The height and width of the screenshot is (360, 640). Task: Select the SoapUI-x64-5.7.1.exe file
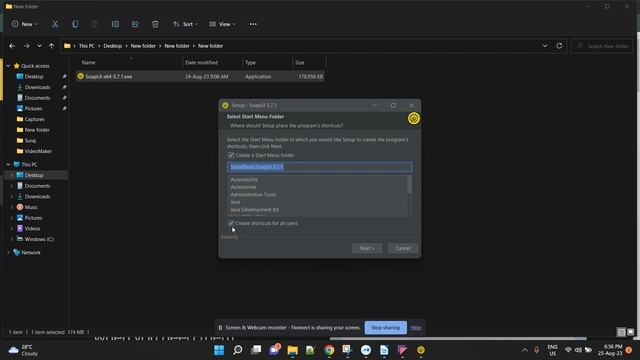pos(200,76)
